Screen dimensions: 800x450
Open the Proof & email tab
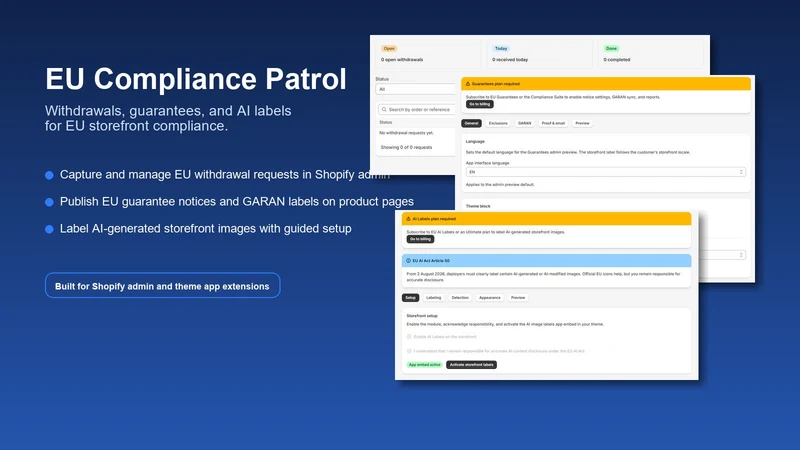pos(553,123)
